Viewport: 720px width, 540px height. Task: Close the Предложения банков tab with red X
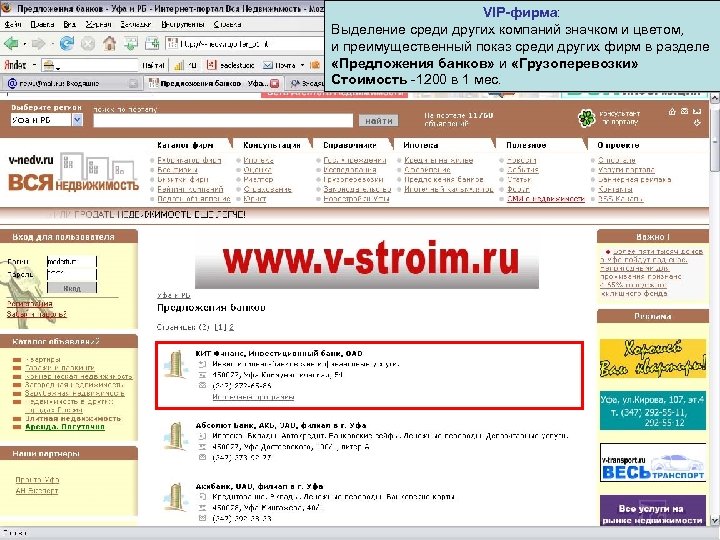275,84
